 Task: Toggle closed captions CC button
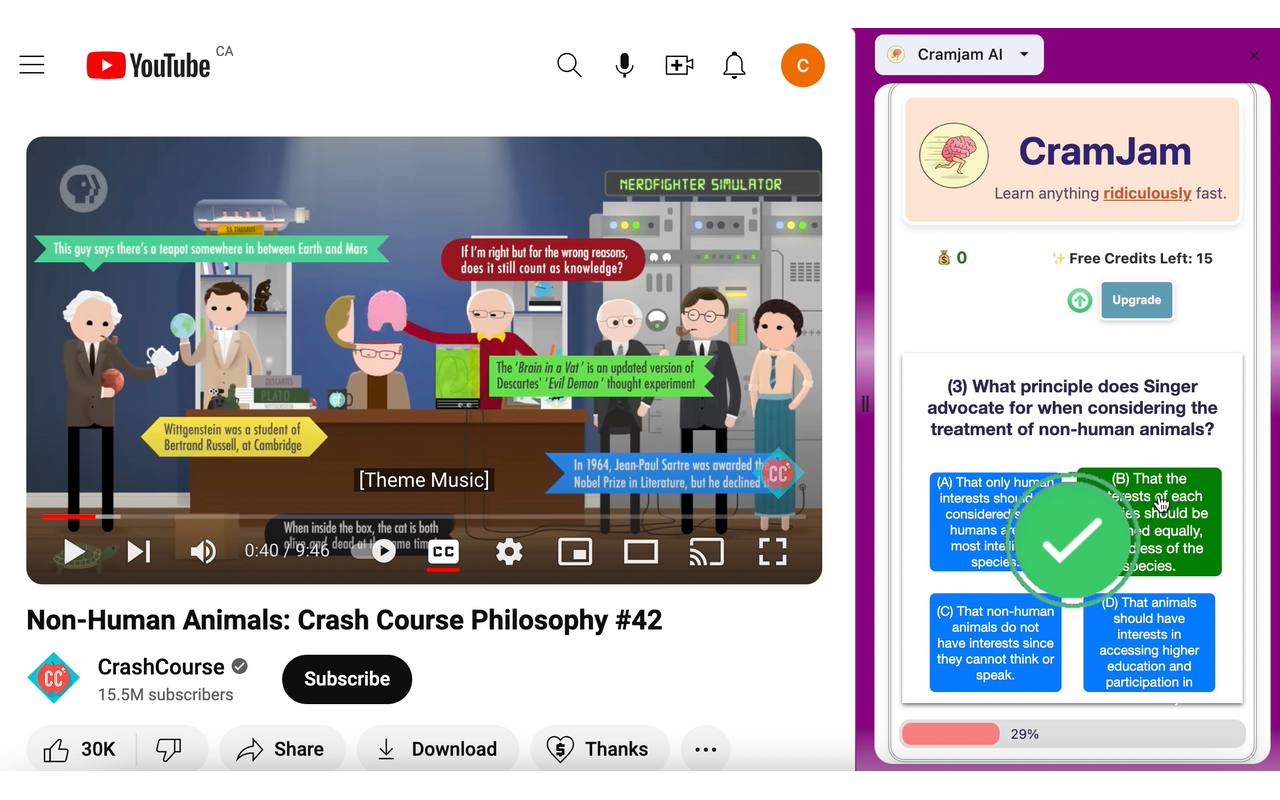[x=443, y=551]
